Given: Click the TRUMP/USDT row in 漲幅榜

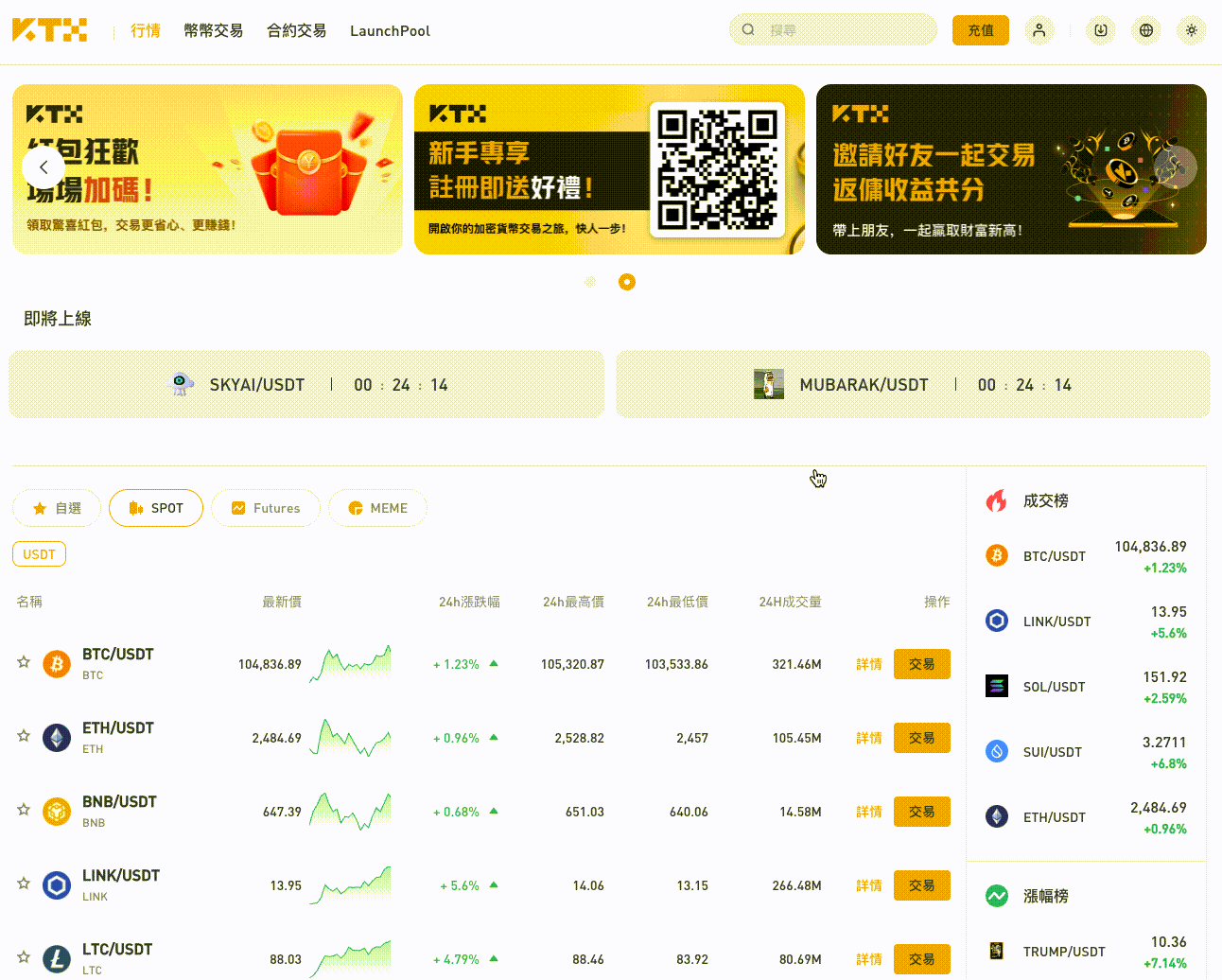Looking at the screenshot, I should (1086, 952).
